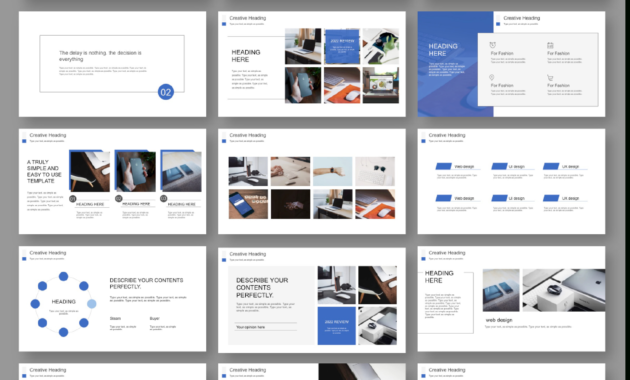Select the quote slide with the 02 badge
This screenshot has width=630, height=380.
112,64
